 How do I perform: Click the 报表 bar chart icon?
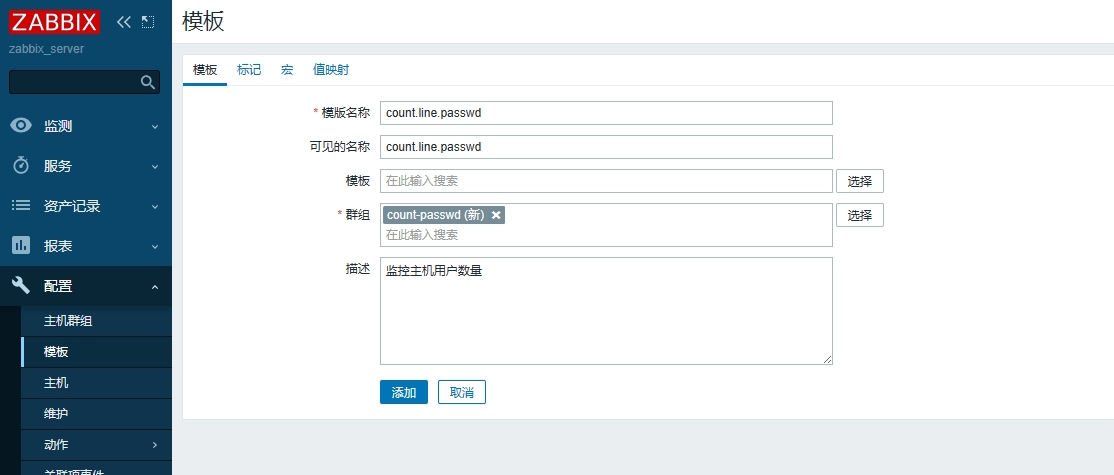pyautogui.click(x=21, y=246)
